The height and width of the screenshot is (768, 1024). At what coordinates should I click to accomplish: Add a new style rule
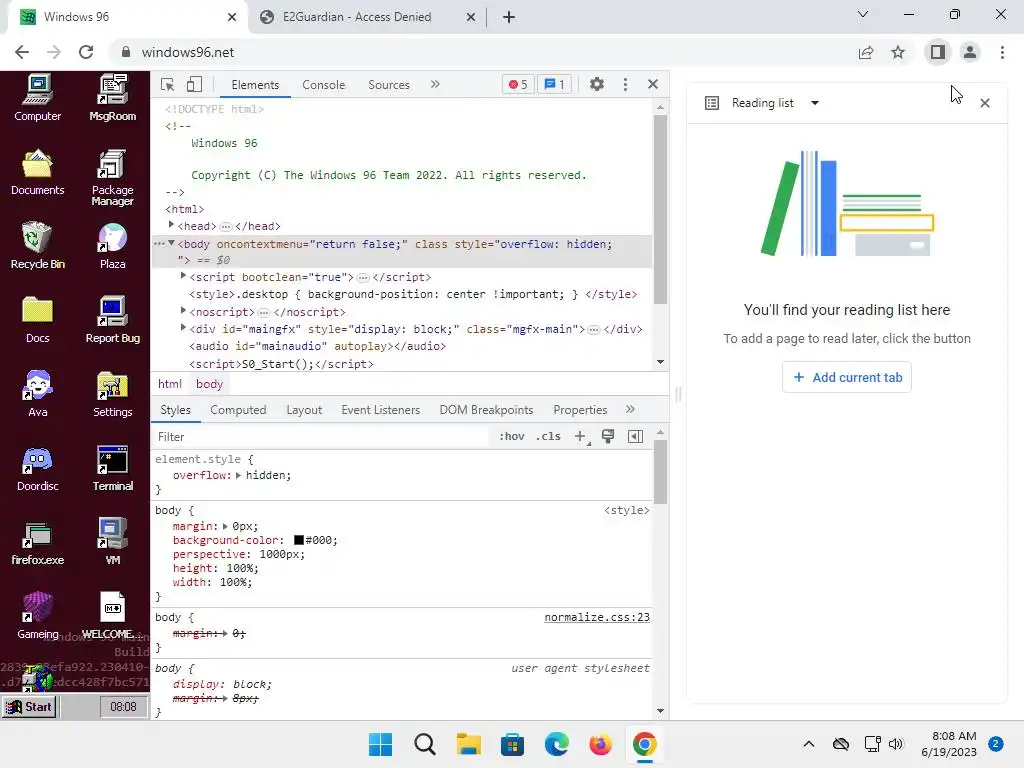point(580,436)
